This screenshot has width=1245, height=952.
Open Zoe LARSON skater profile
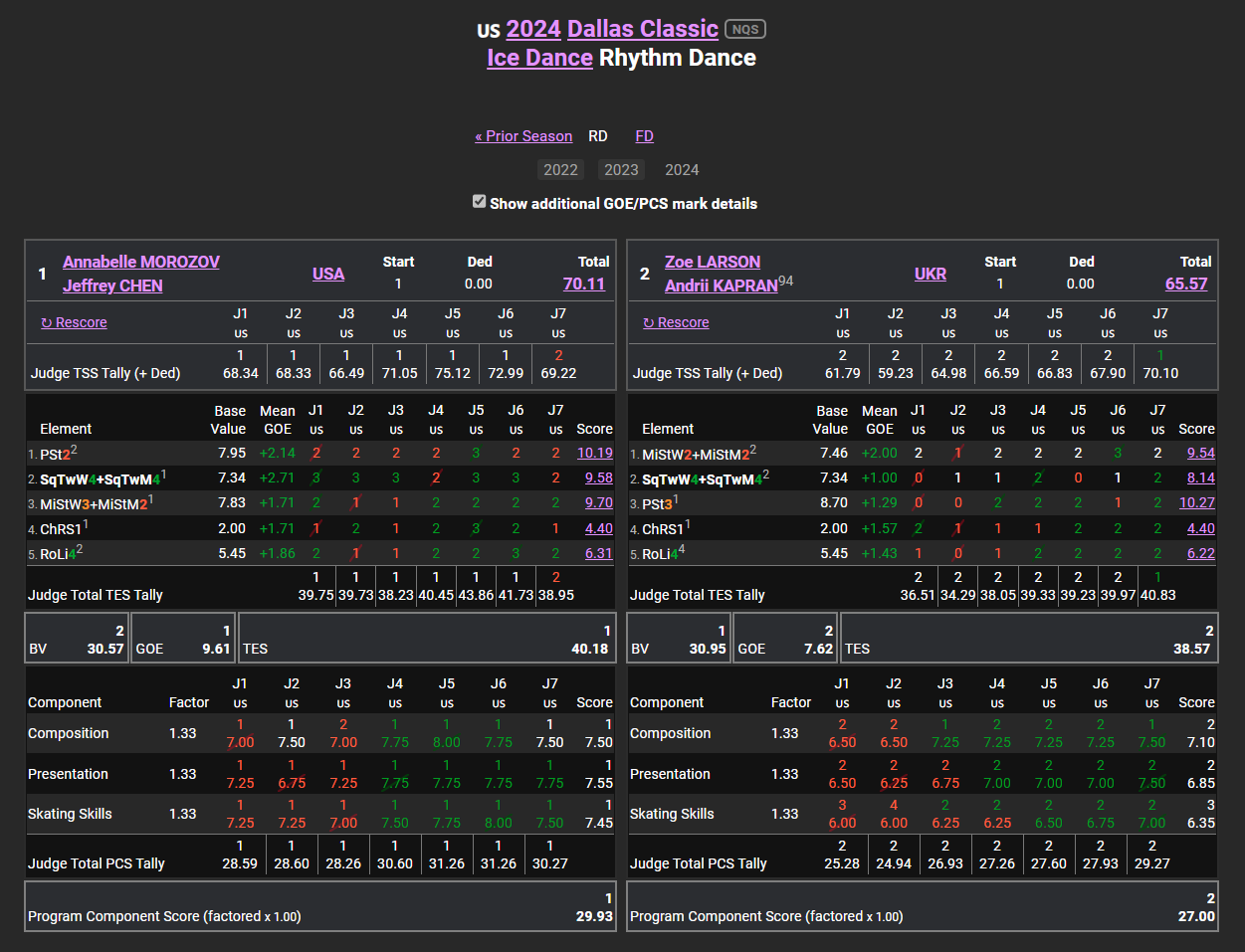713,262
